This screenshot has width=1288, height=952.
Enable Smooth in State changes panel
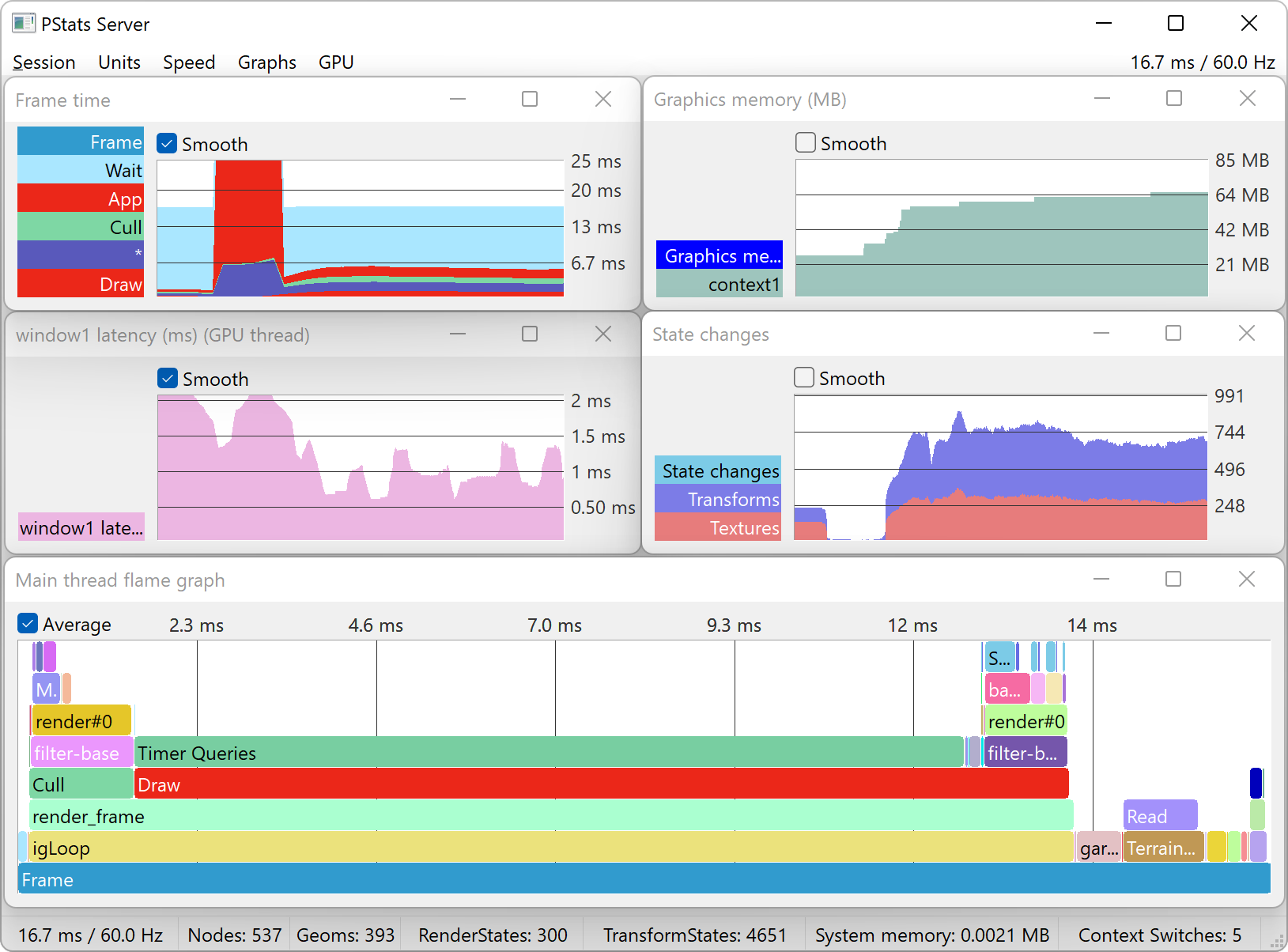tap(804, 378)
